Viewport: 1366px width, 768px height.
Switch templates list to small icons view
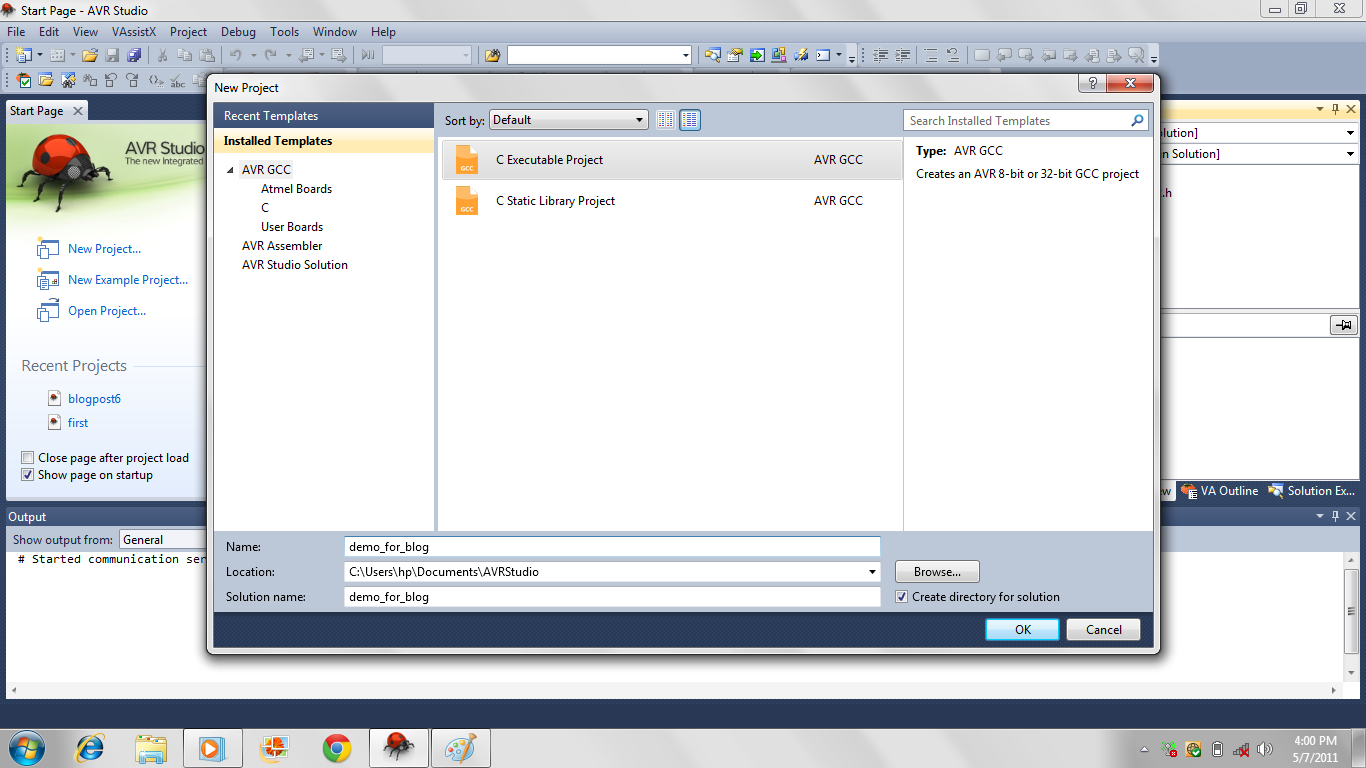[x=665, y=119]
